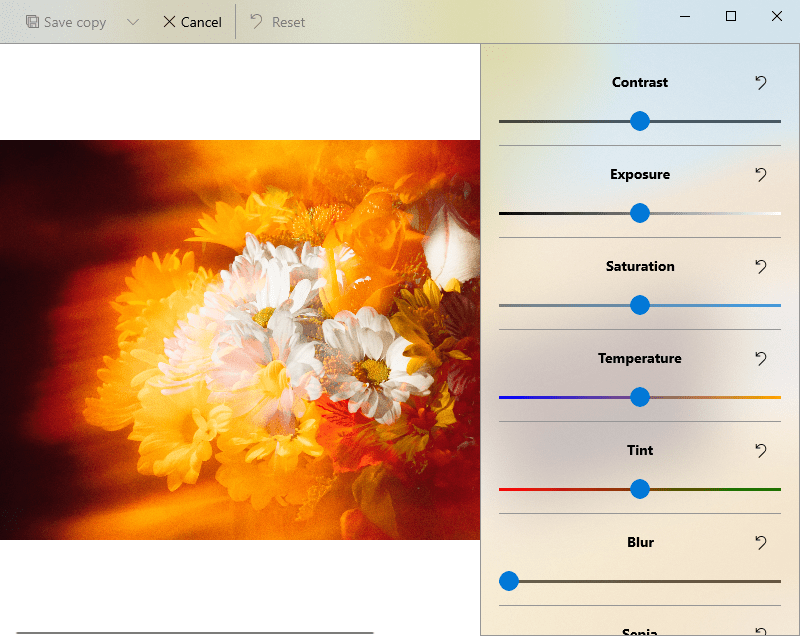Reset the Tint adjustment
This screenshot has height=636, width=800.
pos(761,451)
